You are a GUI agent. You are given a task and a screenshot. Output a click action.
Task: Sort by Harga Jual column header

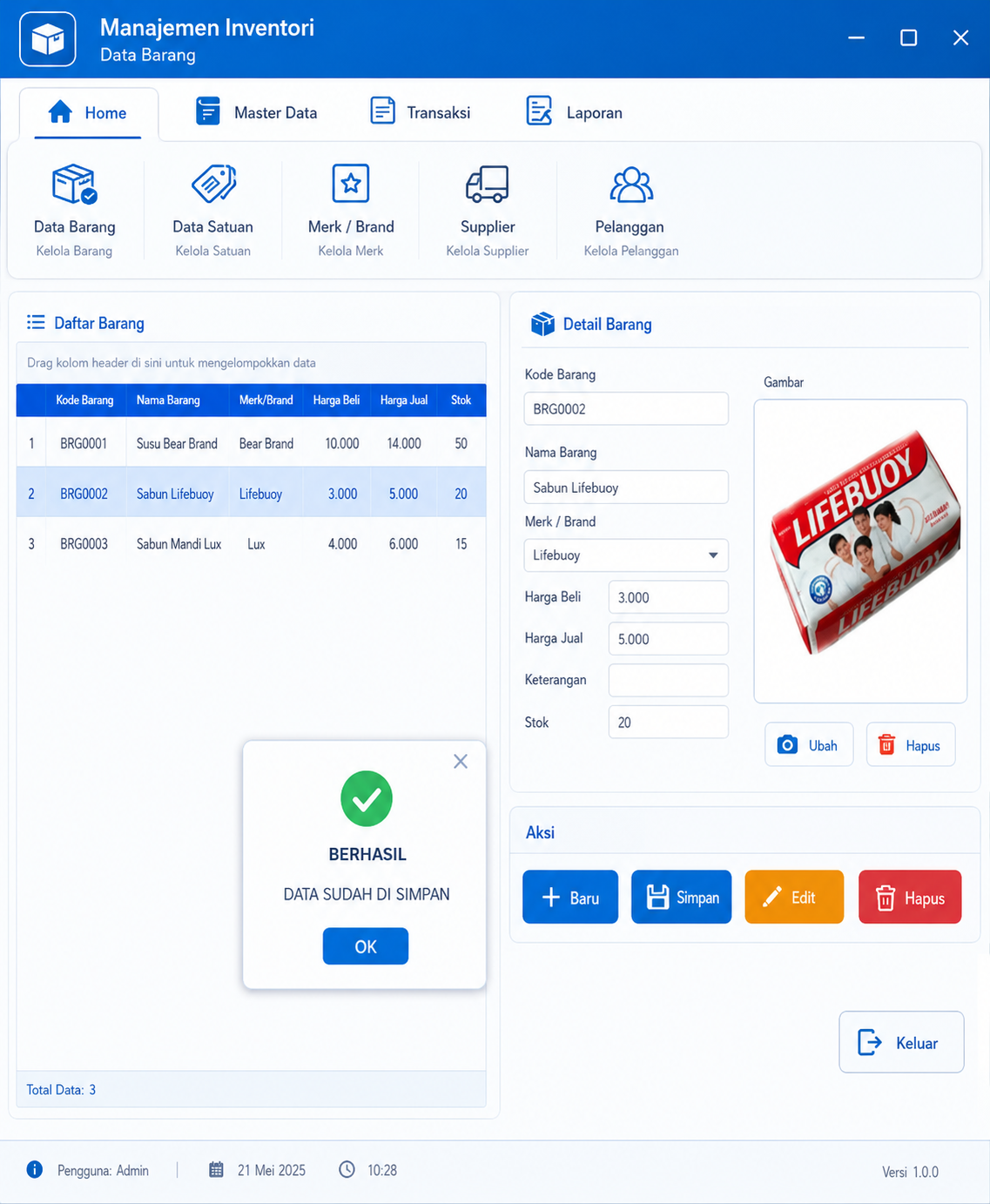(404, 400)
